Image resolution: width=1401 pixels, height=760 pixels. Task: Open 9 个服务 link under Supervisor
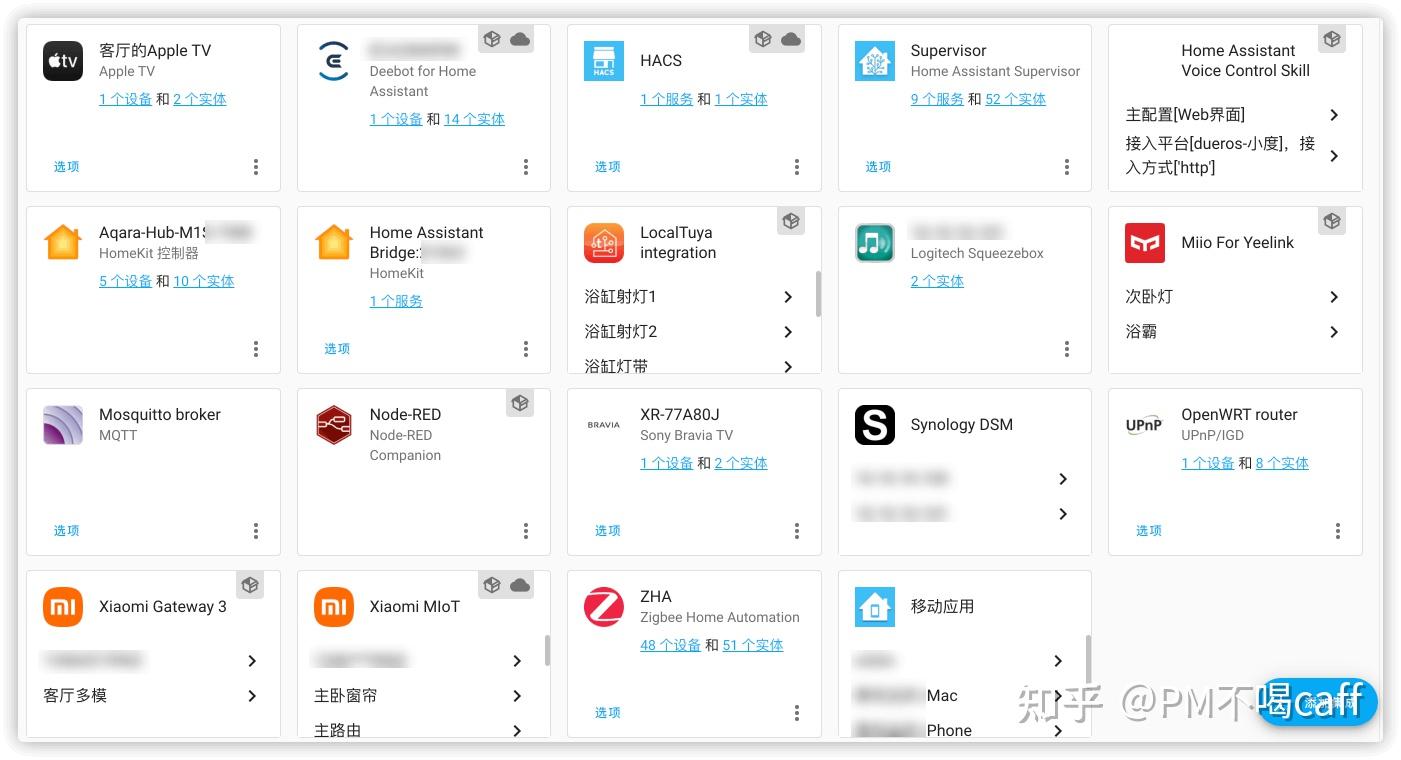937,99
